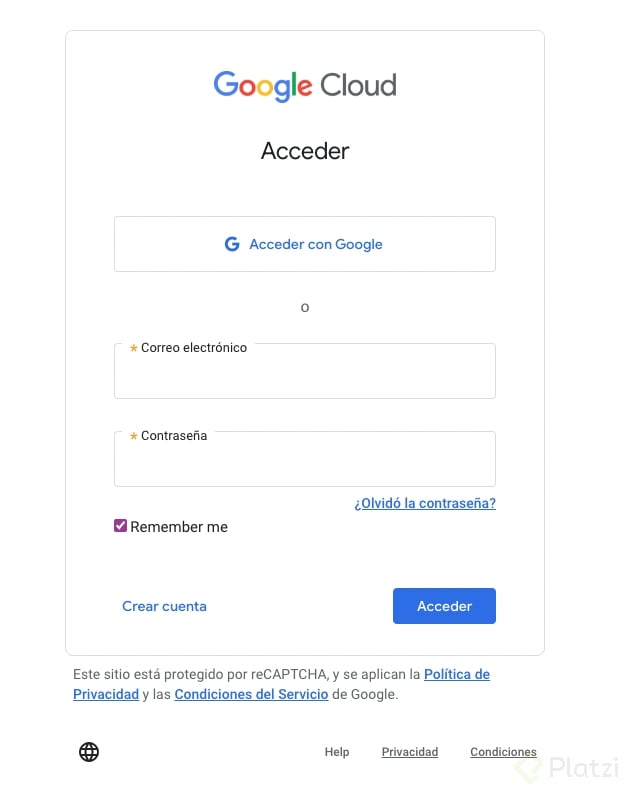The height and width of the screenshot is (792, 625).
Task: Open the Condiciones footer link
Action: pyautogui.click(x=503, y=752)
